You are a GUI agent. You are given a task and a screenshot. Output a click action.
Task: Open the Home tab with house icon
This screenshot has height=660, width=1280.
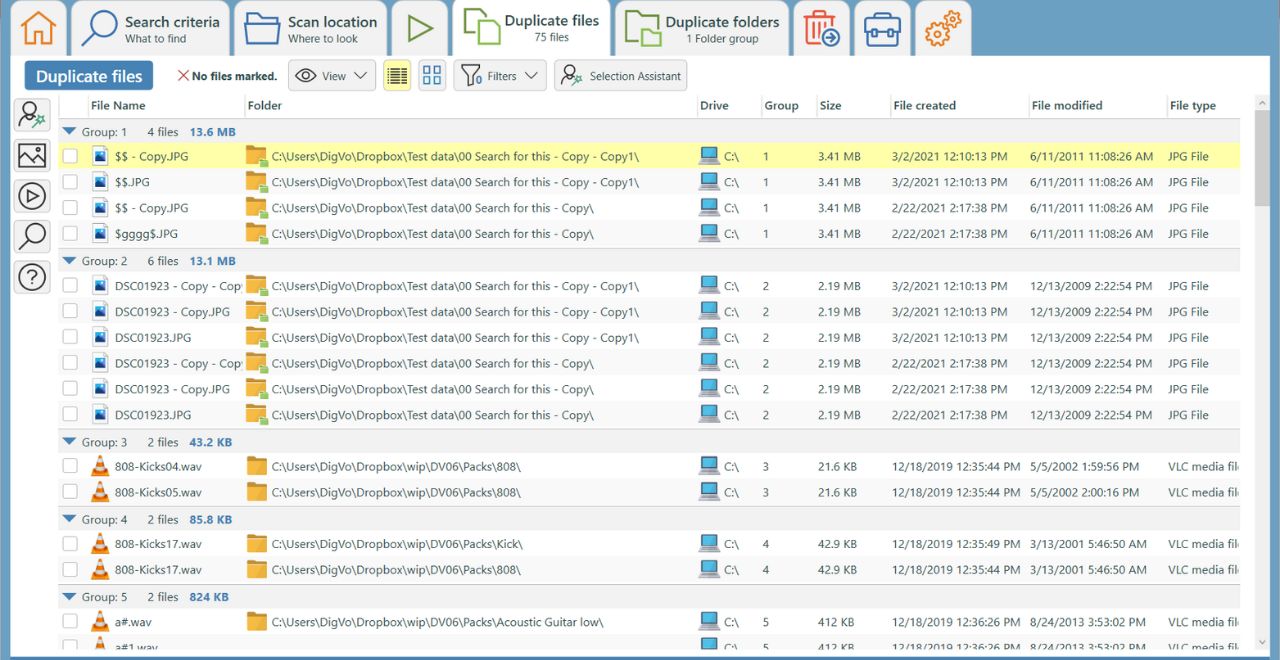click(38, 28)
